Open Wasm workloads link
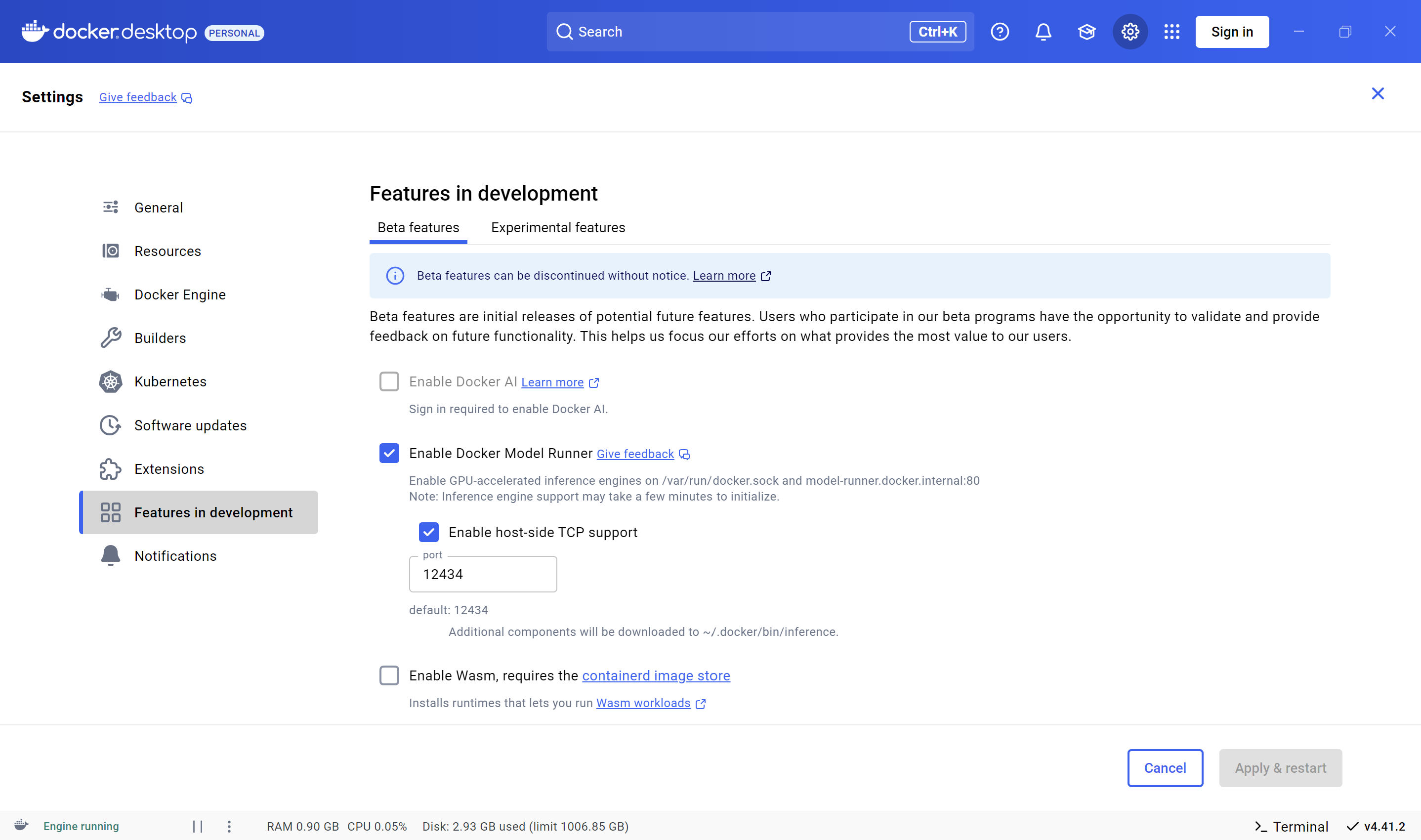 click(x=643, y=703)
